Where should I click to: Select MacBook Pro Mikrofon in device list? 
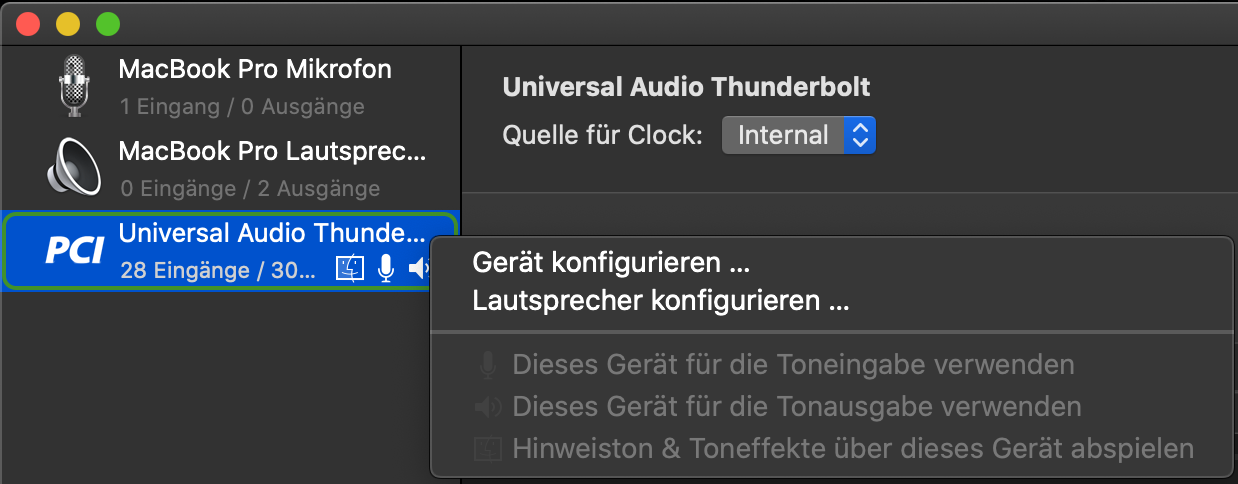coord(230,86)
